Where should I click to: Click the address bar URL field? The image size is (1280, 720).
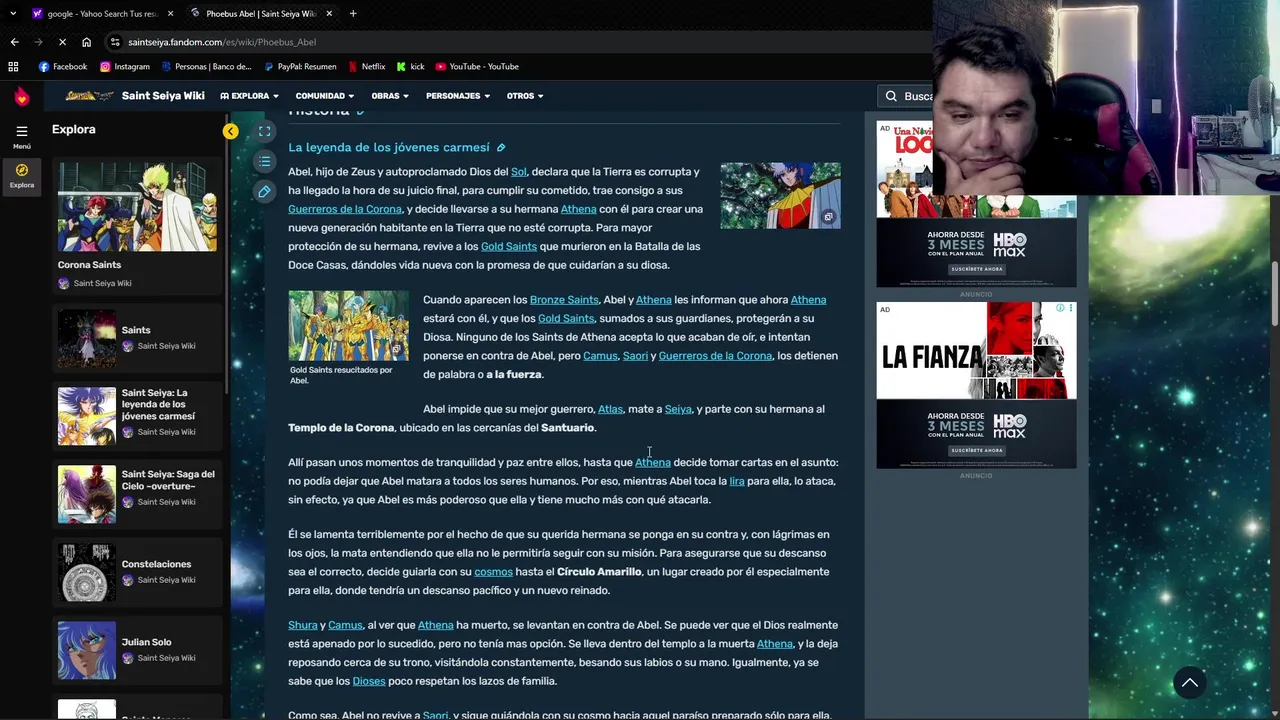click(x=520, y=42)
